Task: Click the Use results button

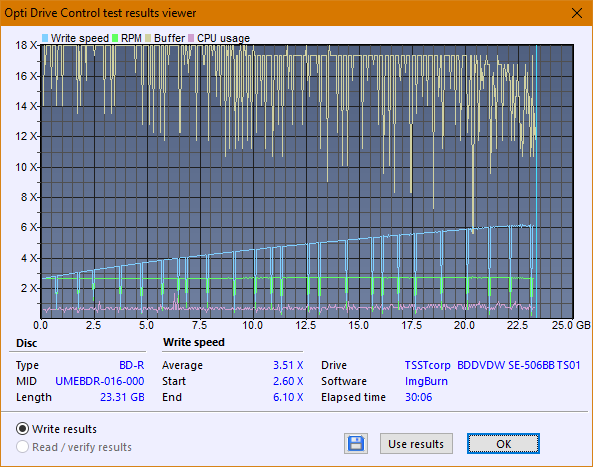Action: point(416,444)
